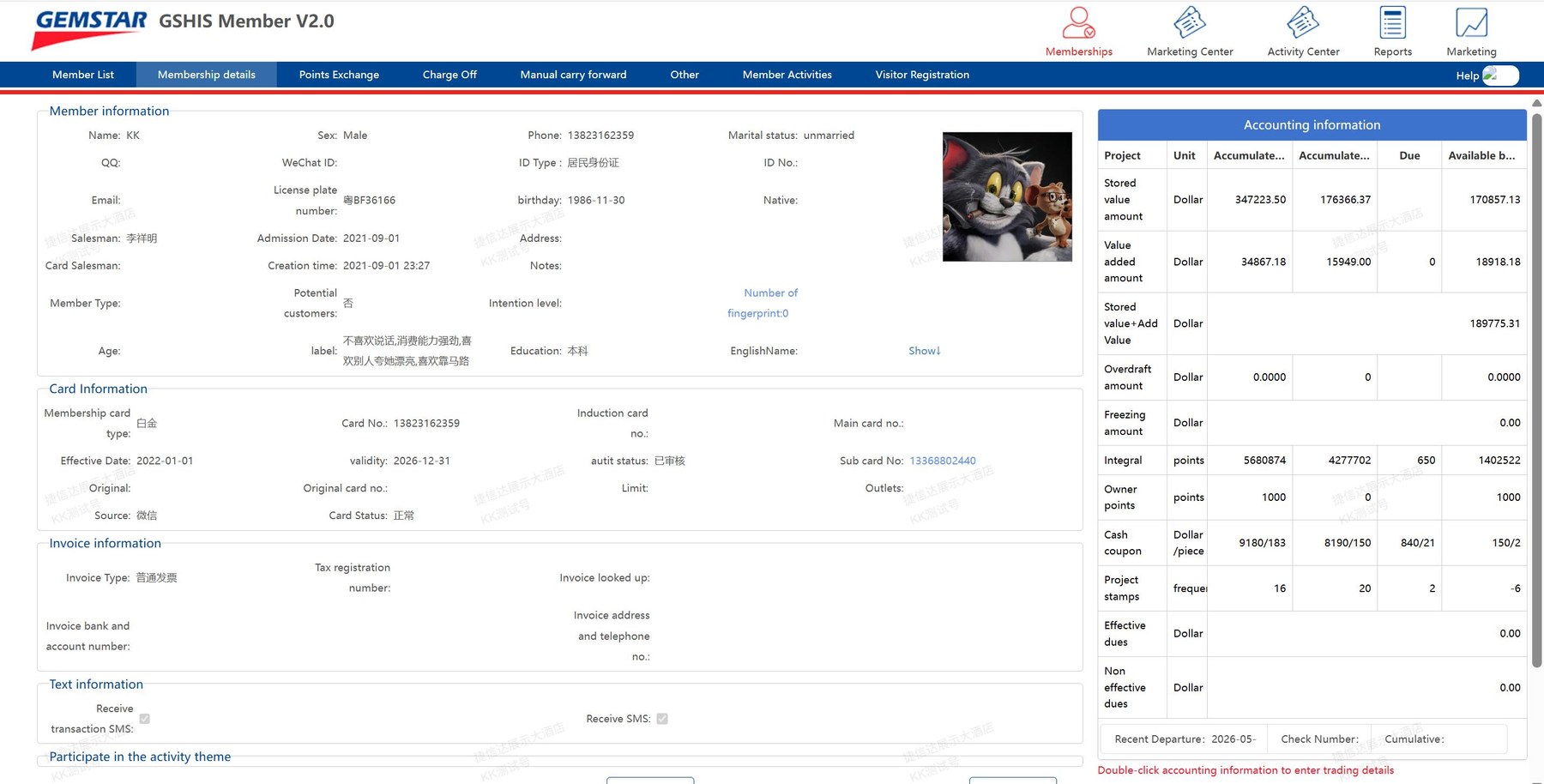
Task: Click the Salesman value 李祥明
Action: [142, 238]
